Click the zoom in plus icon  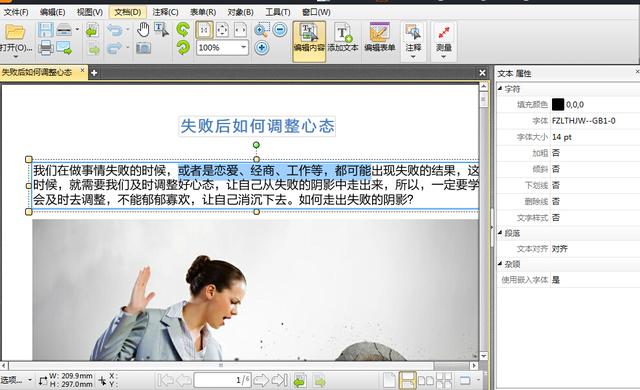tap(262, 48)
